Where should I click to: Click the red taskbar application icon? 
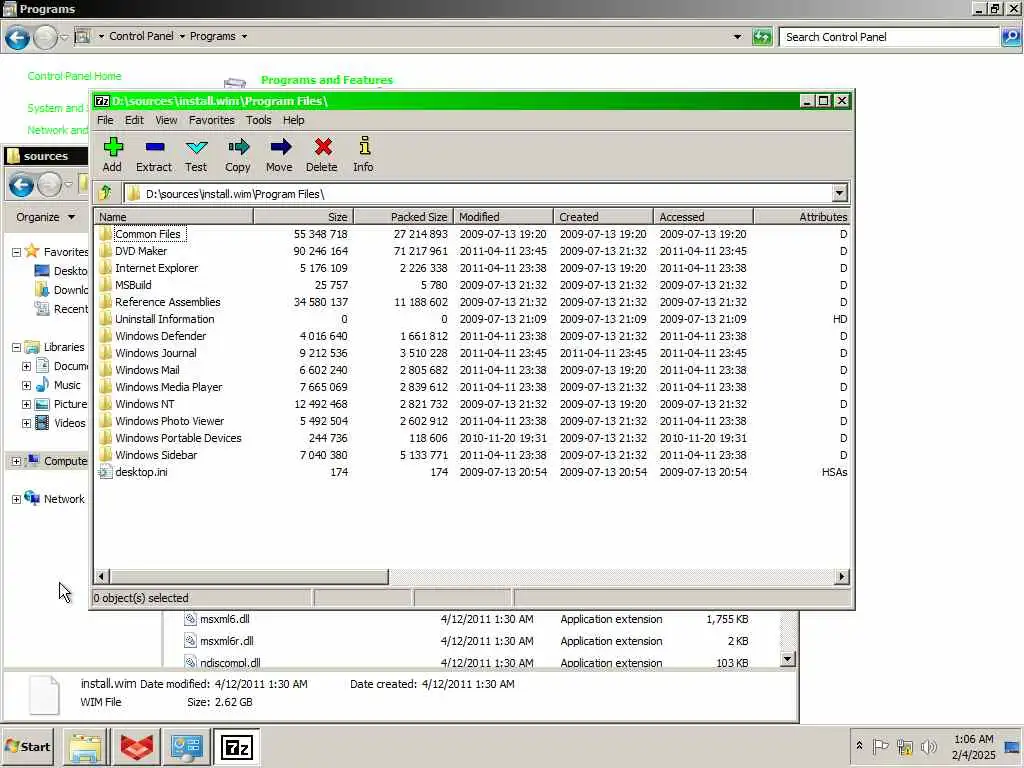[x=136, y=747]
